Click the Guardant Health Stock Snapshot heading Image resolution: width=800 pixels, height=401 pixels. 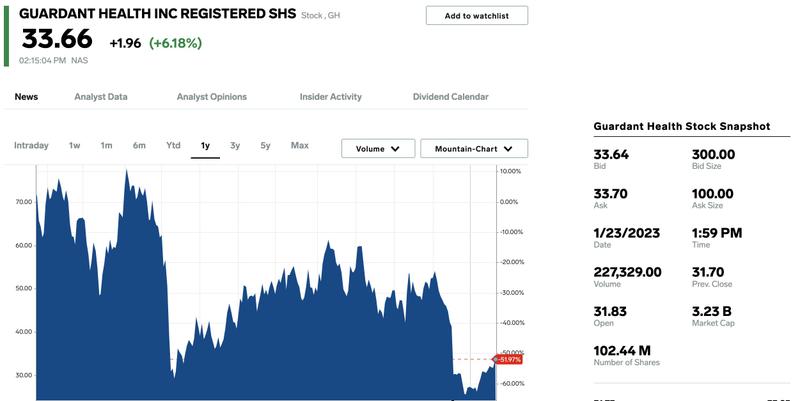(x=682, y=127)
